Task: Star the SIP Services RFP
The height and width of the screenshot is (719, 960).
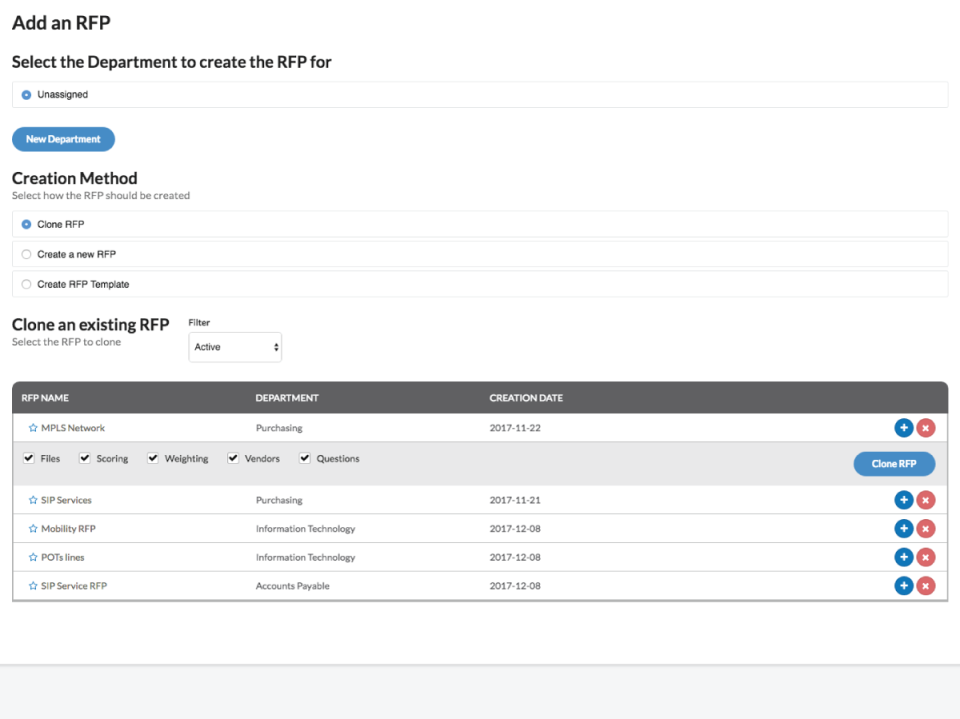Action: click(x=33, y=500)
